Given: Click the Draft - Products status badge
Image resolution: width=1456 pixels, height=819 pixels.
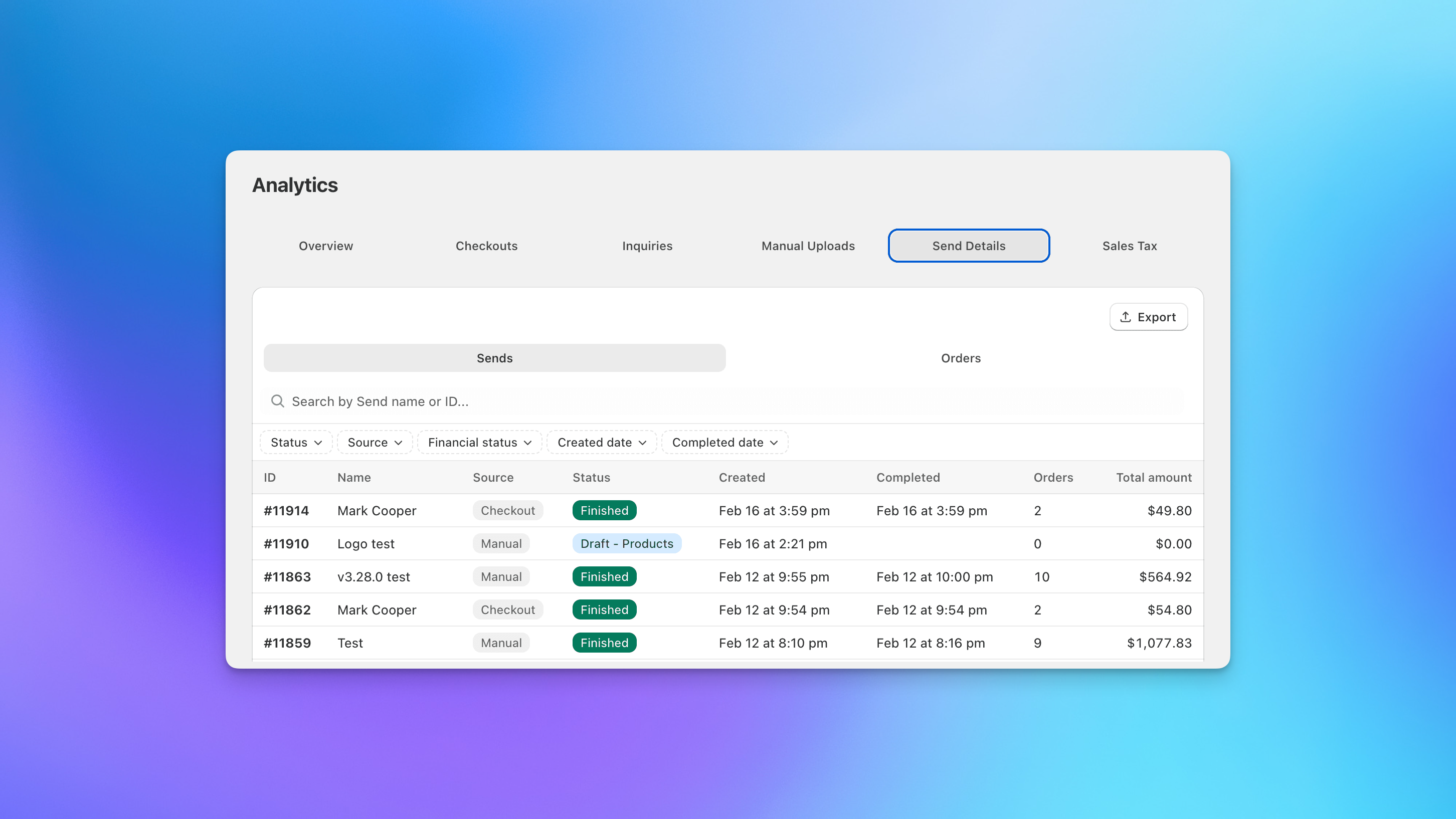Looking at the screenshot, I should click(627, 544).
